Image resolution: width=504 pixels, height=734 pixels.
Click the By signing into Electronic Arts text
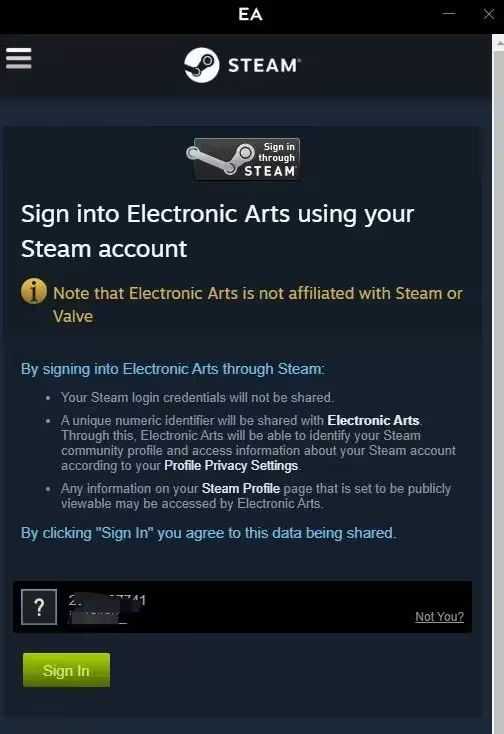pyautogui.click(x=173, y=369)
